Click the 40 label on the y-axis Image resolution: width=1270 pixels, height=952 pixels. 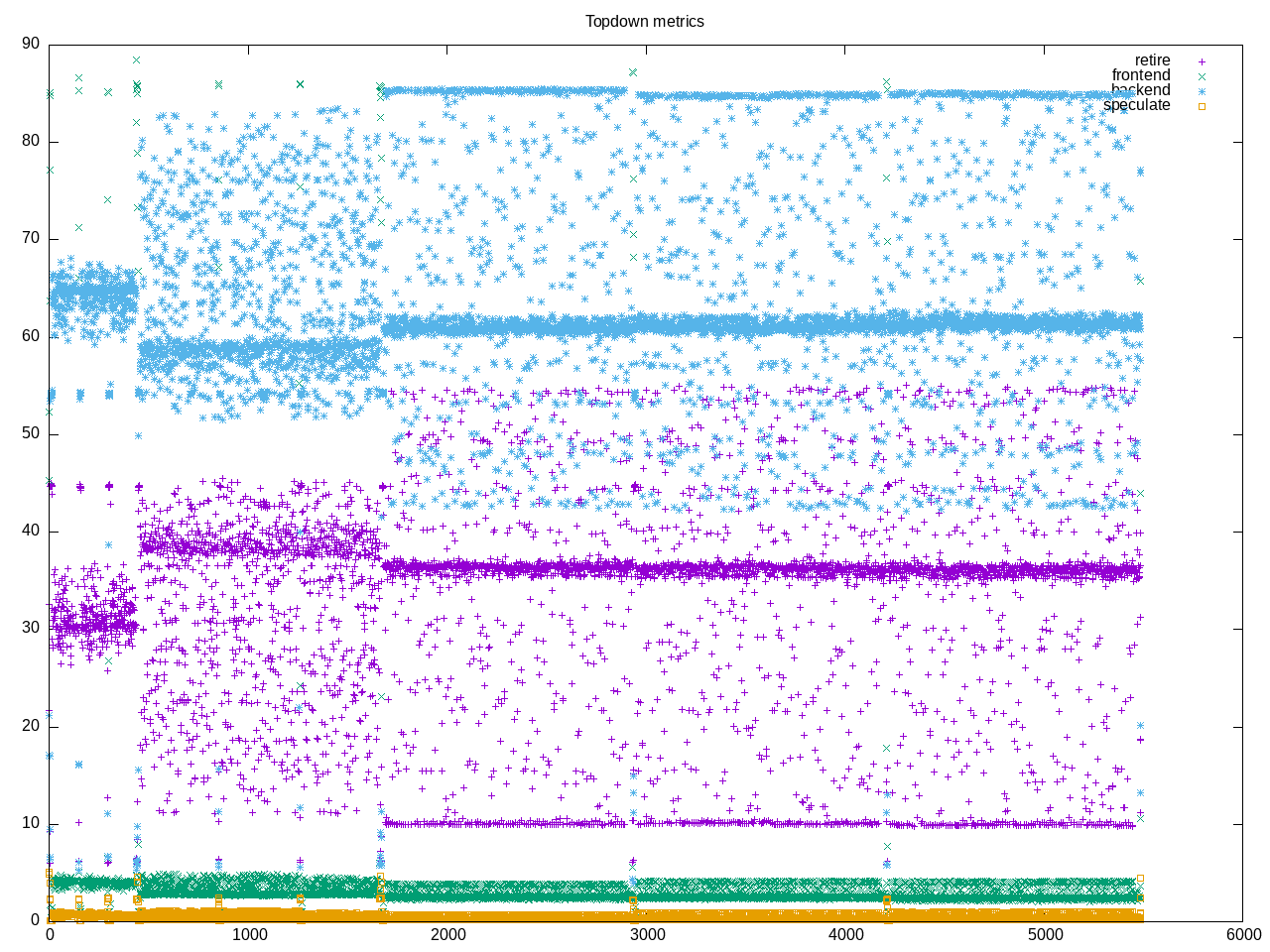(31, 531)
